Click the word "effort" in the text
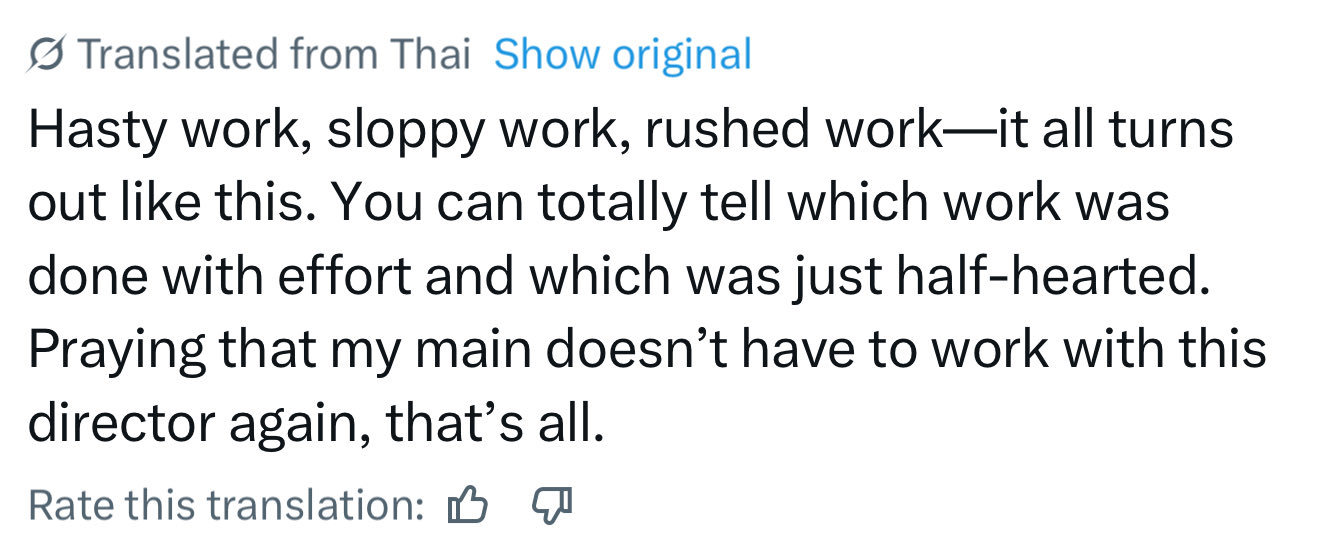The image size is (1320, 536). pos(343,278)
